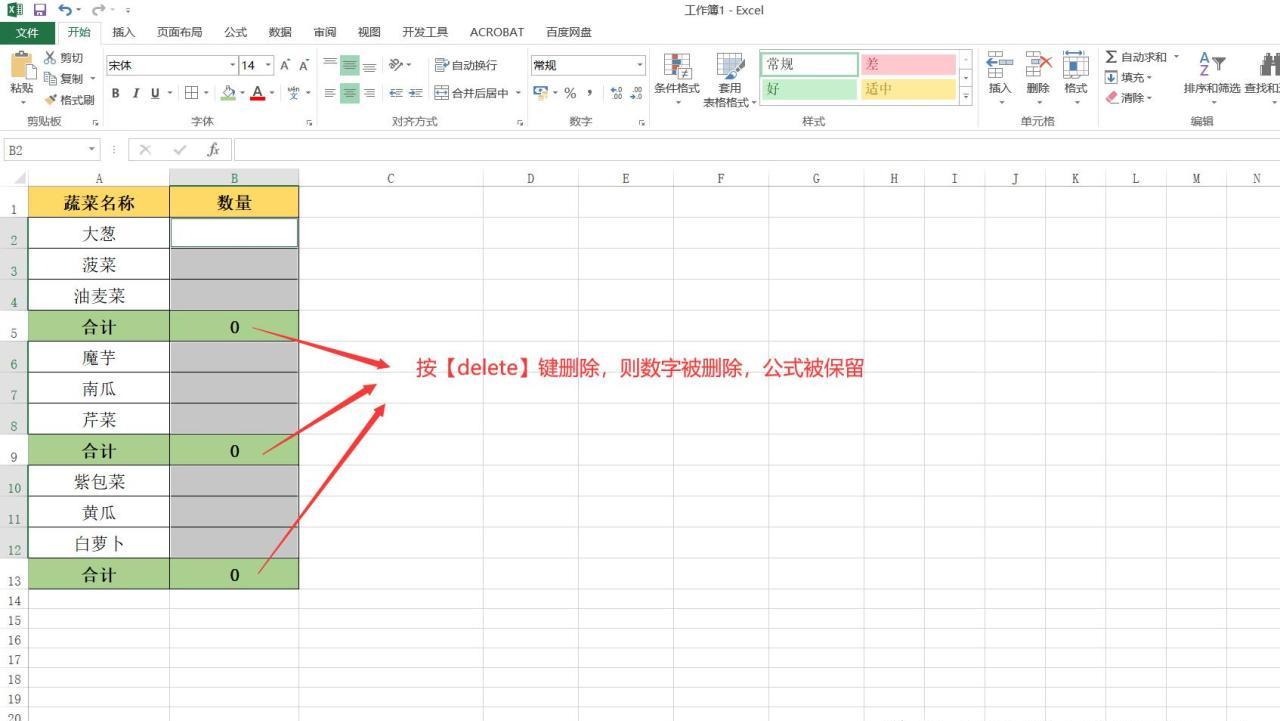
Task: Open the 文件 (File) tab
Action: 27,32
